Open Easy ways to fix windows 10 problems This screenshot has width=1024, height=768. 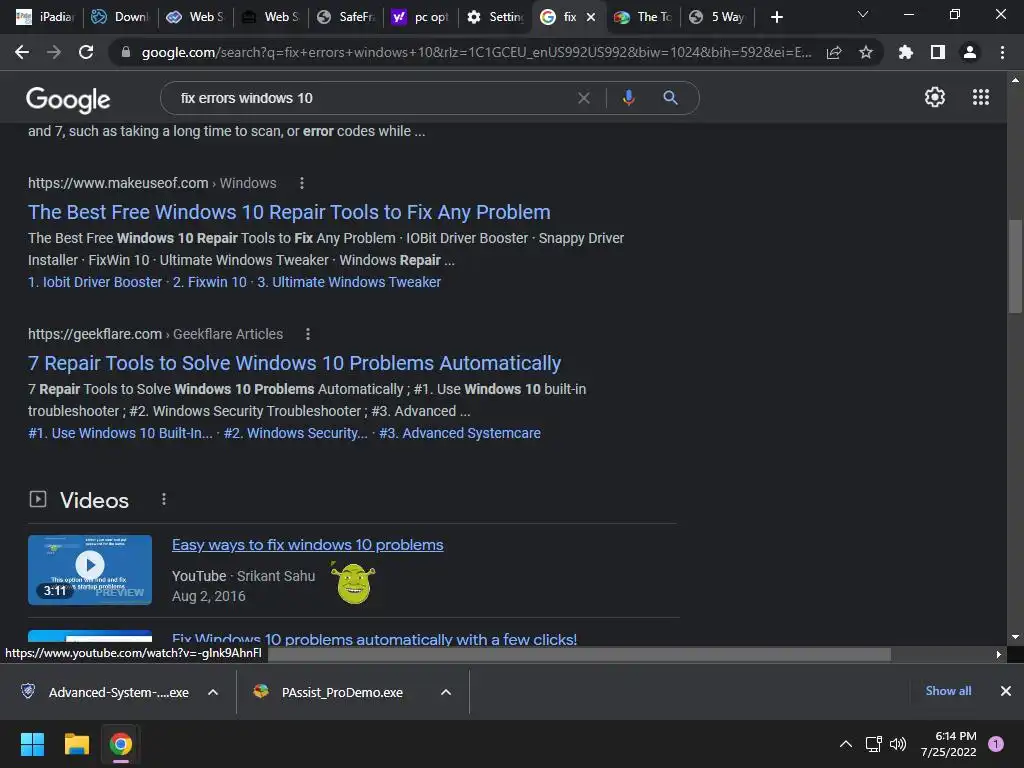pyautogui.click(x=308, y=545)
